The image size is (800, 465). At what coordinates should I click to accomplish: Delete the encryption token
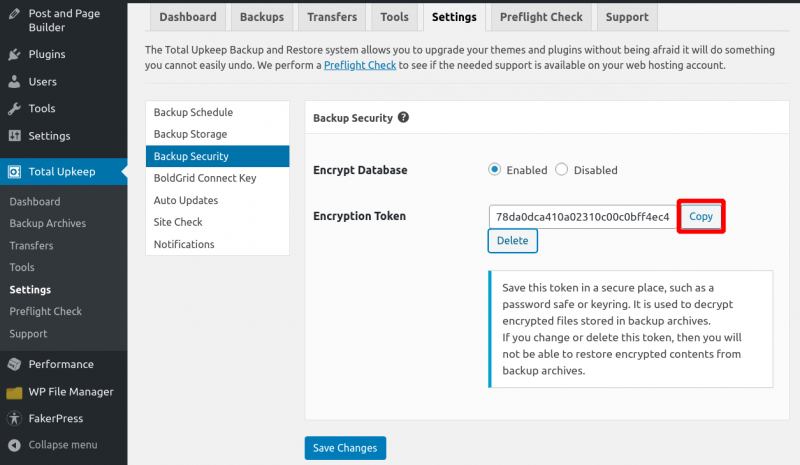click(512, 240)
